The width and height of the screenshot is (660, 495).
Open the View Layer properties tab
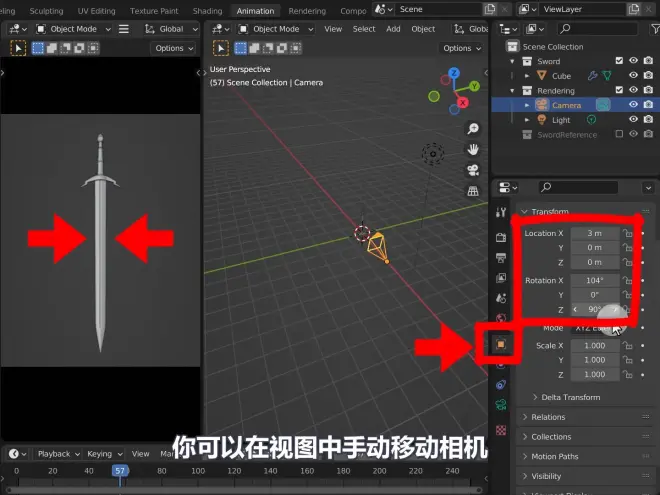(500, 278)
